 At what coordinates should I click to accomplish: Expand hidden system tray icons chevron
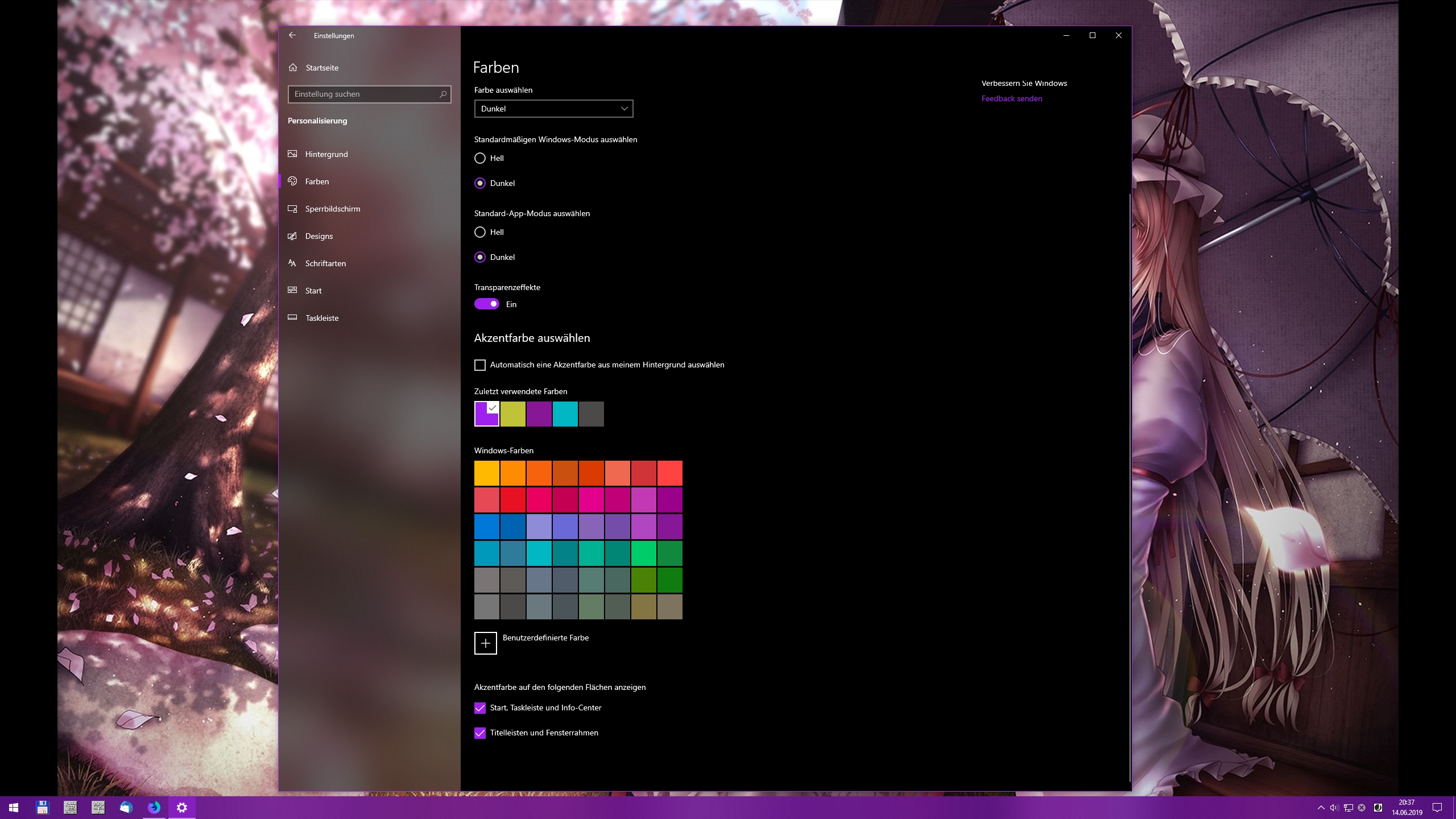click(1321, 808)
